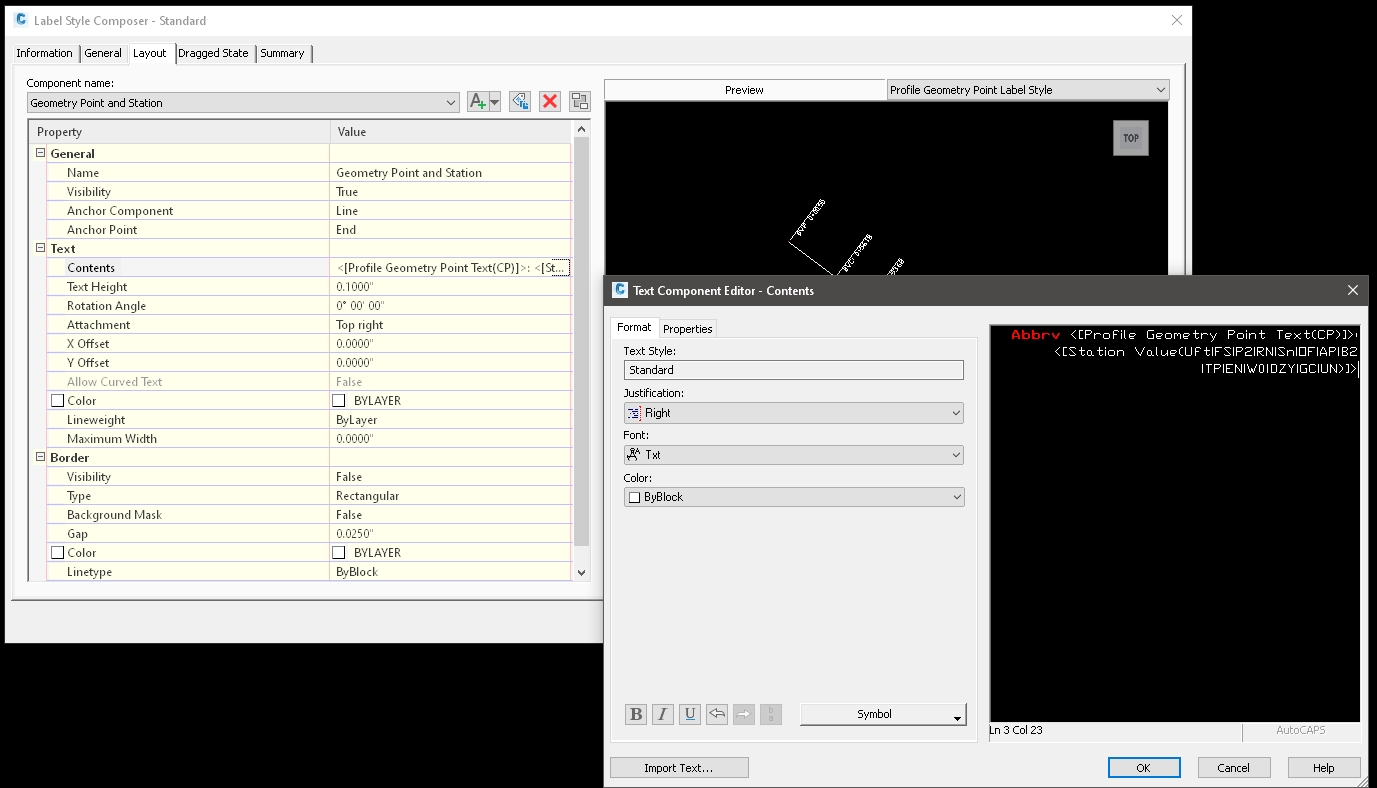The height and width of the screenshot is (788, 1377).
Task: Toggle the Border Color override checkbox
Action: (x=57, y=552)
